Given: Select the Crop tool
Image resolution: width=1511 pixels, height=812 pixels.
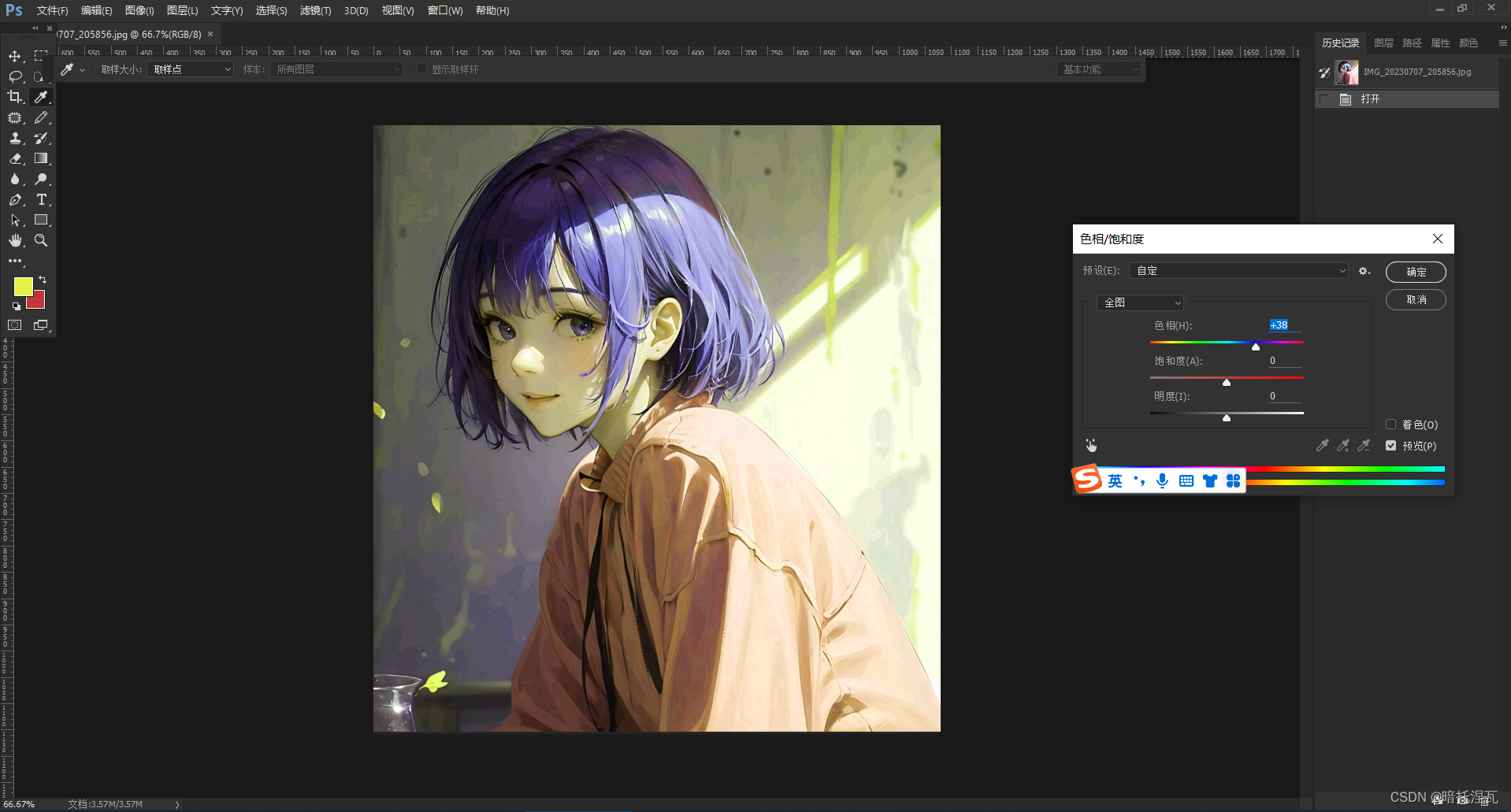Looking at the screenshot, I should (15, 97).
